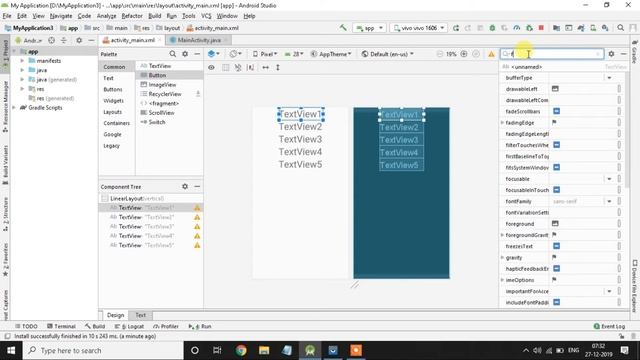
Task: Click the layout warnings triangle icon
Action: [x=491, y=54]
